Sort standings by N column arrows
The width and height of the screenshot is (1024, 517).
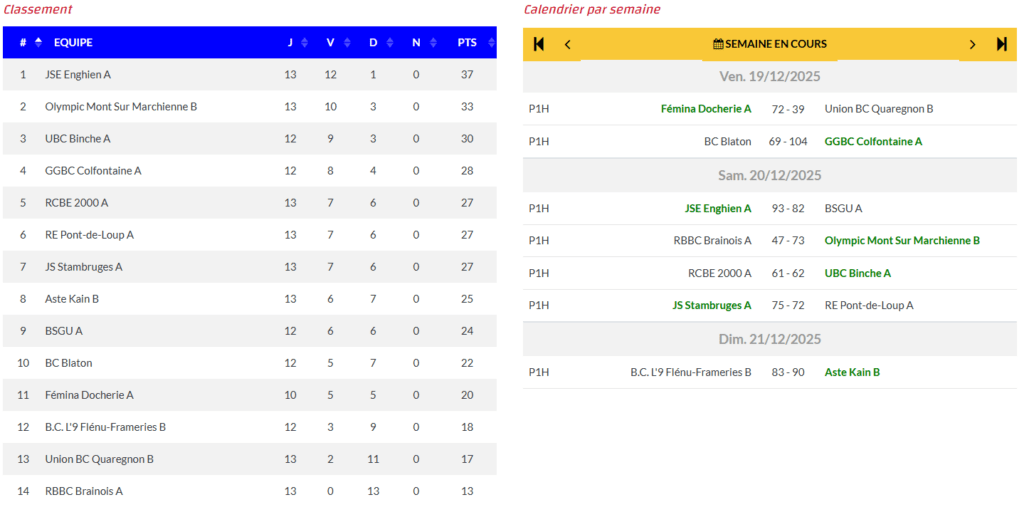coord(433,43)
